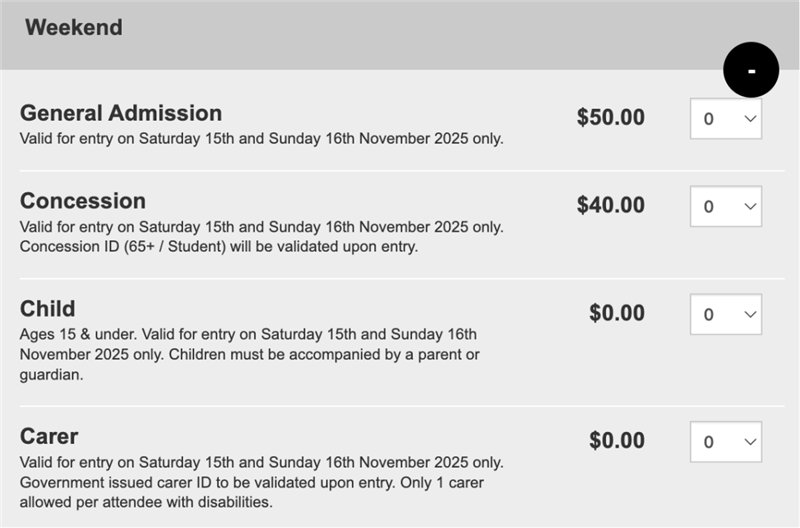Open the General Admission quantity dropdown

(x=726, y=119)
